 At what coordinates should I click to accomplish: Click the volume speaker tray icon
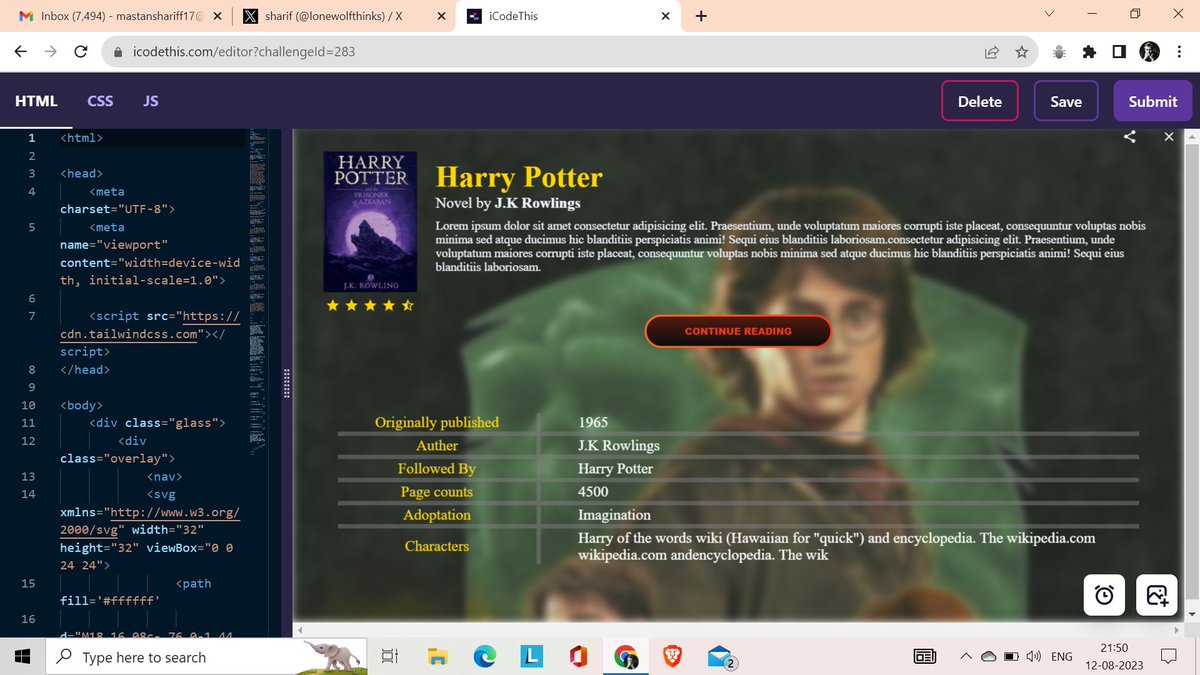click(x=1033, y=657)
